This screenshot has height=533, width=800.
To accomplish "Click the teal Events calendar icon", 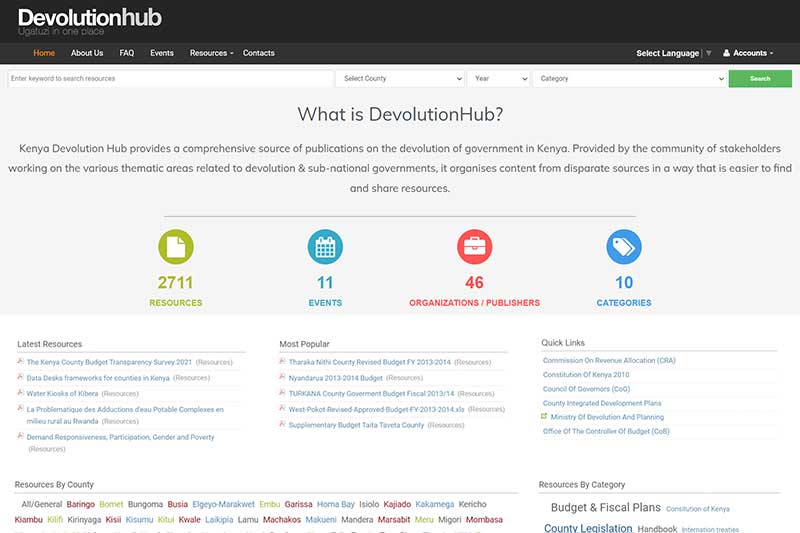I will (x=325, y=247).
